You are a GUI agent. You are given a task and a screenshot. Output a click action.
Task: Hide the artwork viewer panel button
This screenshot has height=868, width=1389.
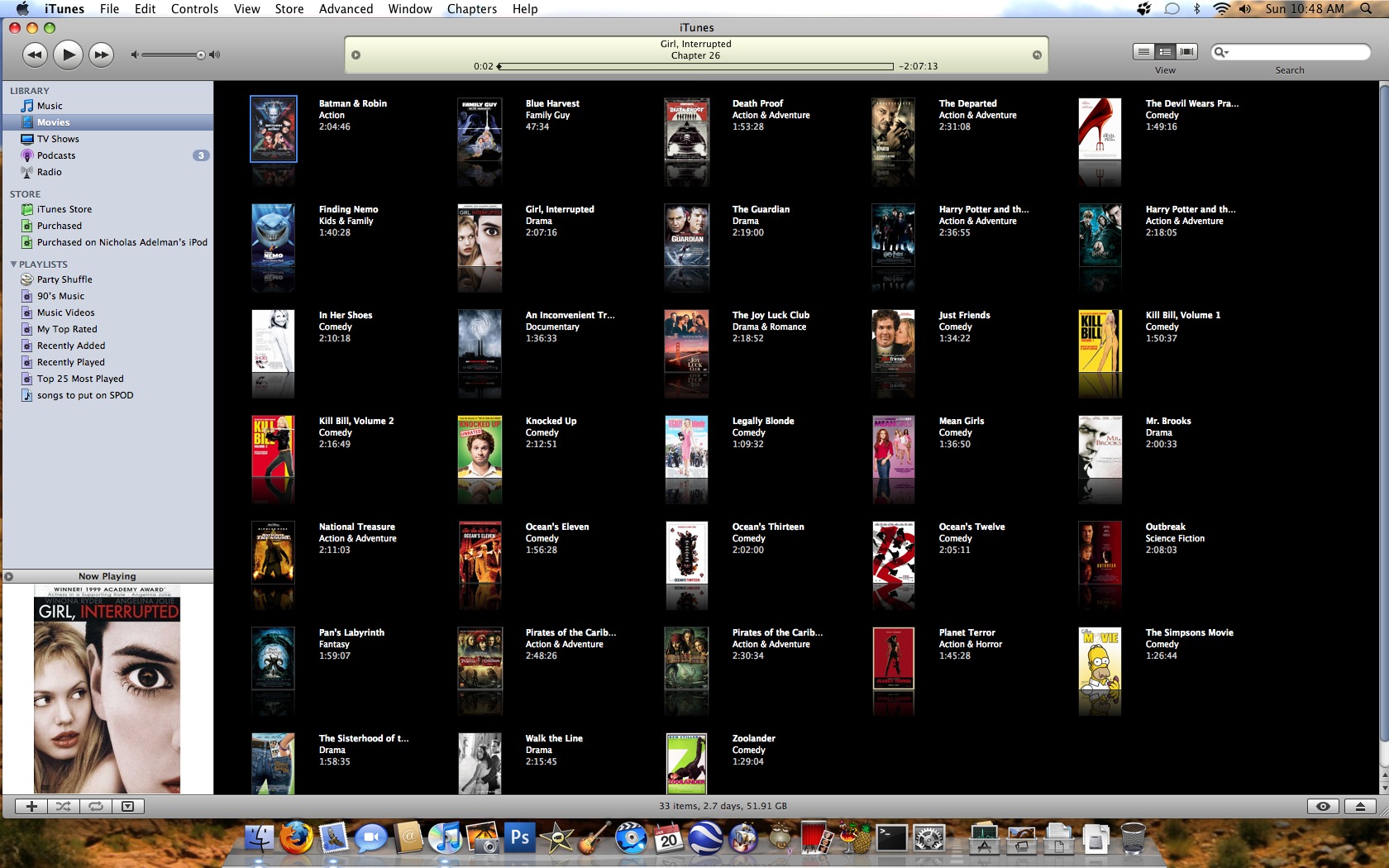[128, 806]
